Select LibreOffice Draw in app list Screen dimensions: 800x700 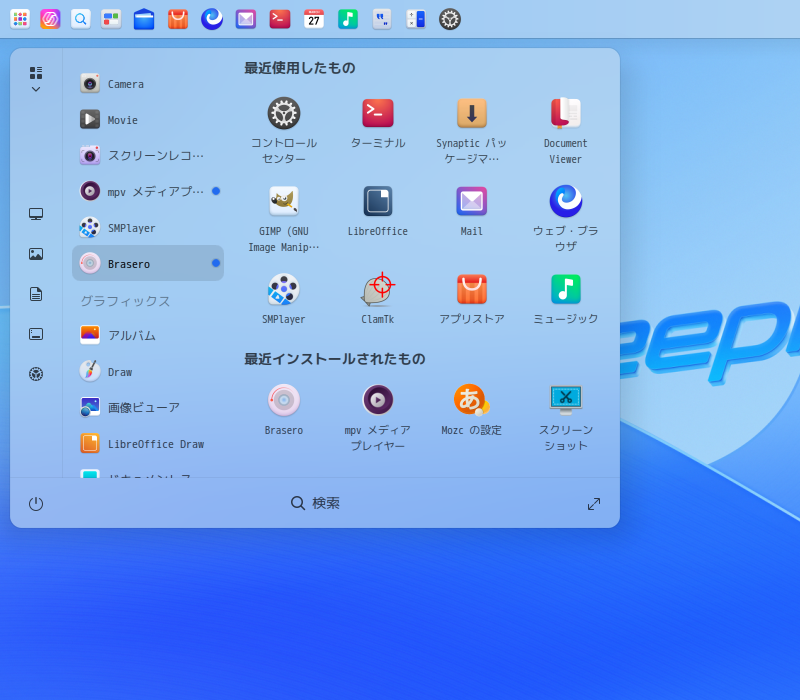click(x=148, y=444)
